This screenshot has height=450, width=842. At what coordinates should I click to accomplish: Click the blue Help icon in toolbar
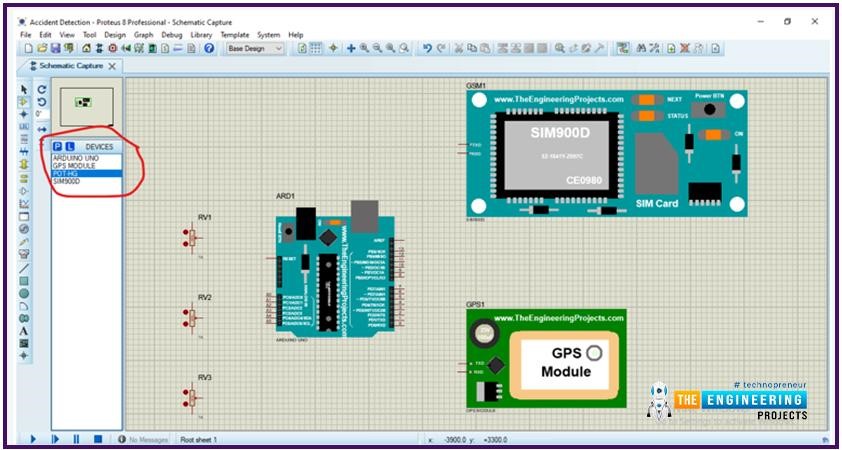[209, 48]
